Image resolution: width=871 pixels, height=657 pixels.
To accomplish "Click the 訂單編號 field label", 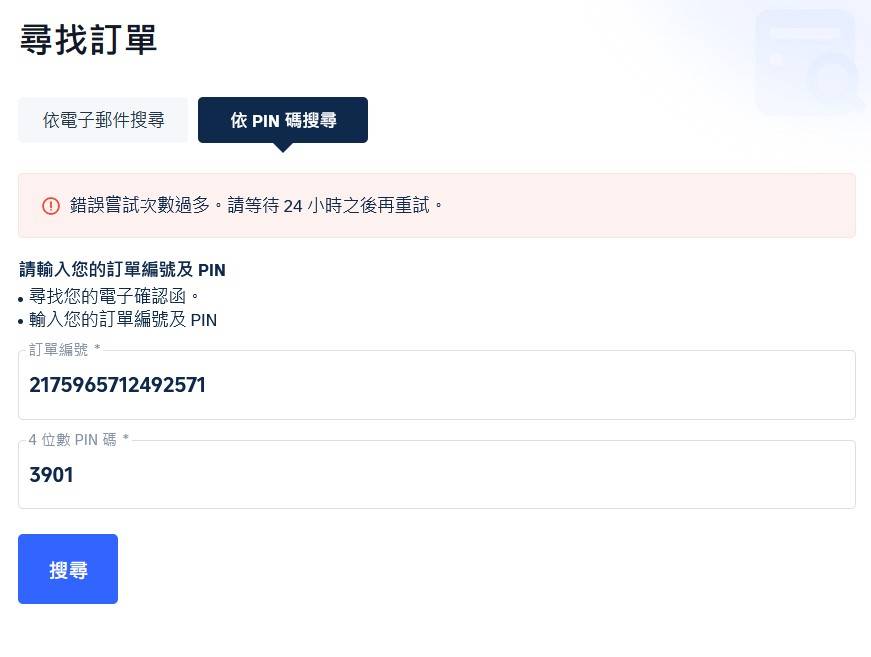I will click(x=58, y=350).
